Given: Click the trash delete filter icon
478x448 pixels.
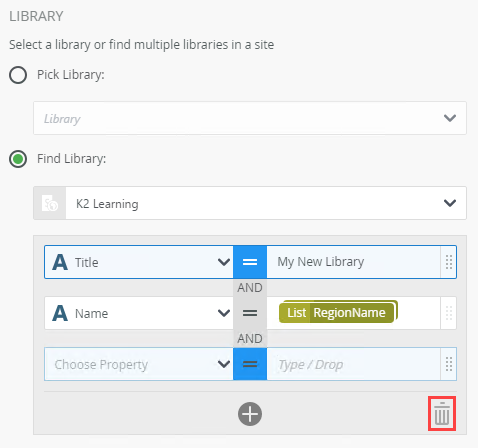Looking at the screenshot, I should tap(442, 413).
